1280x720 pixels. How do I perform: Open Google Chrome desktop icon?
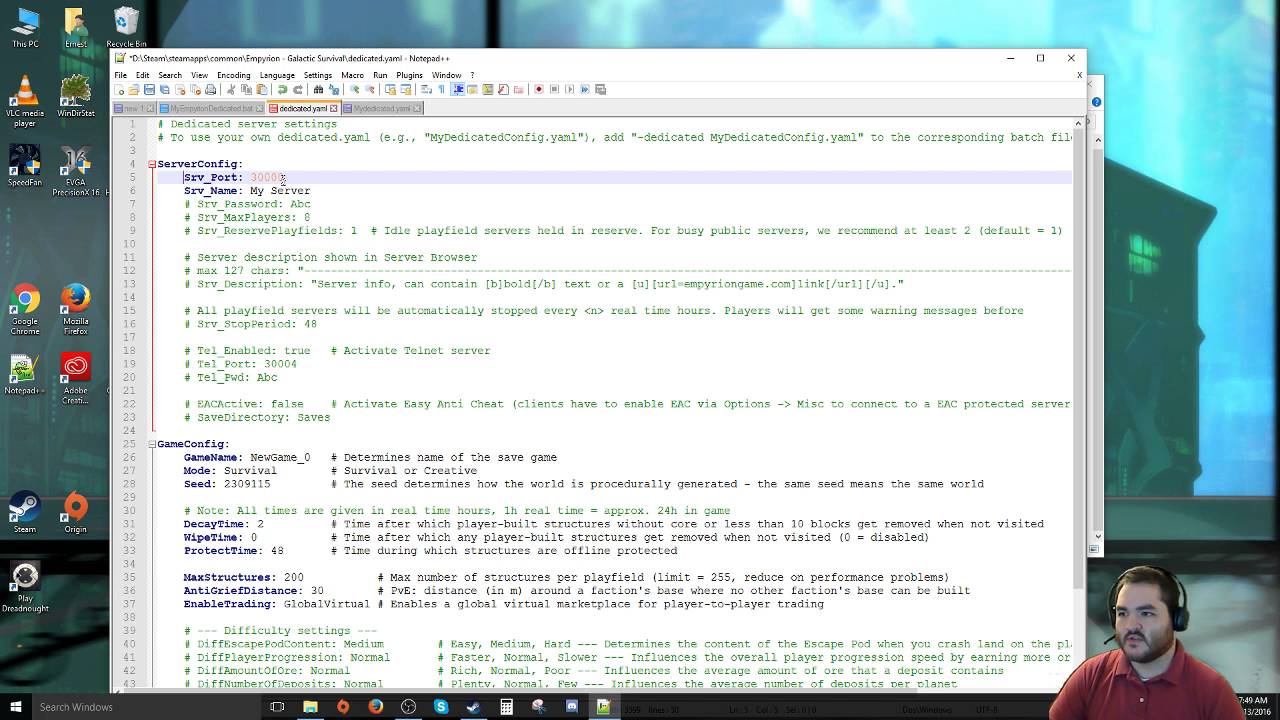coord(25,310)
